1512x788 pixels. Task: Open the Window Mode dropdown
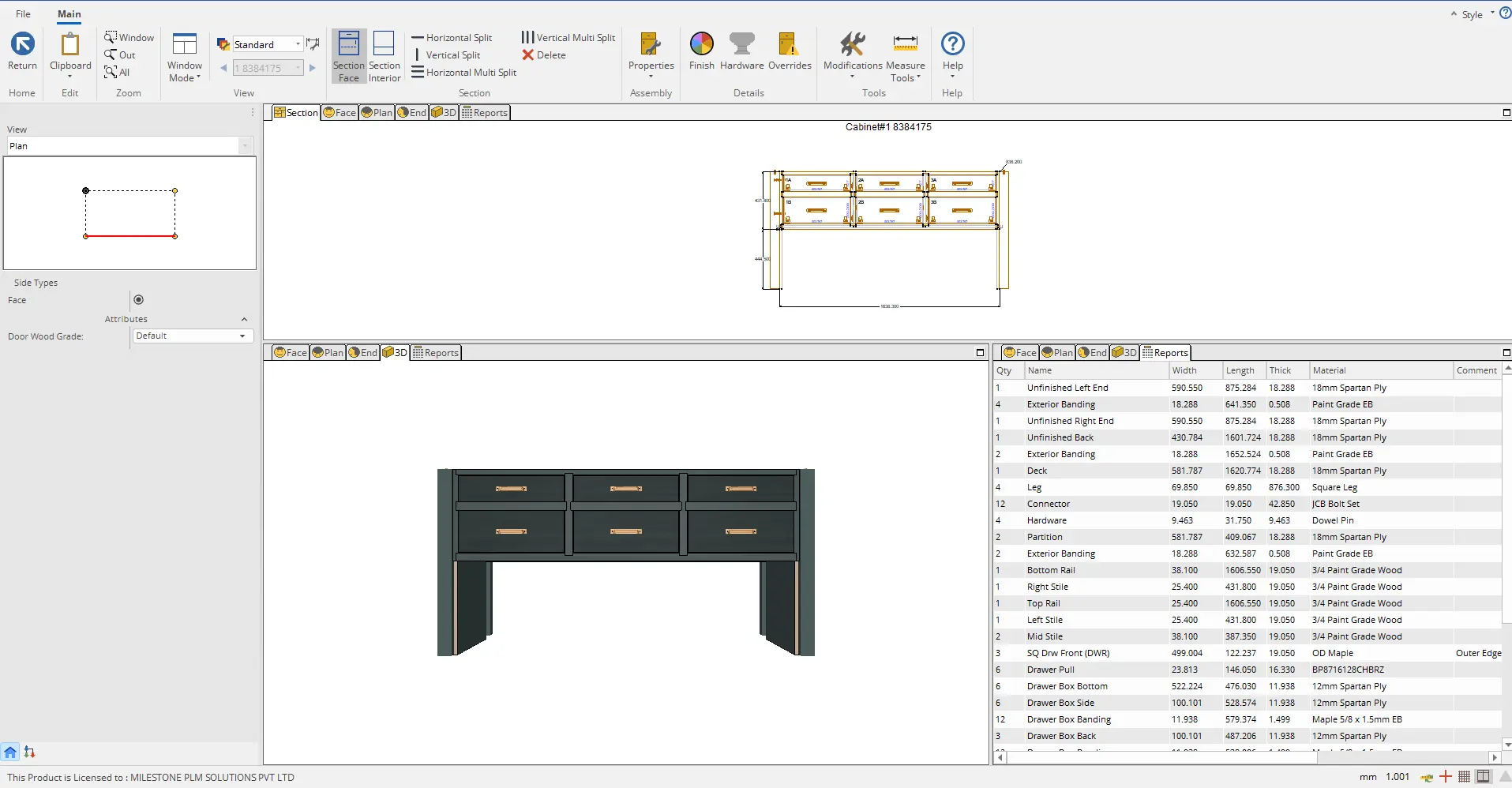click(x=185, y=57)
